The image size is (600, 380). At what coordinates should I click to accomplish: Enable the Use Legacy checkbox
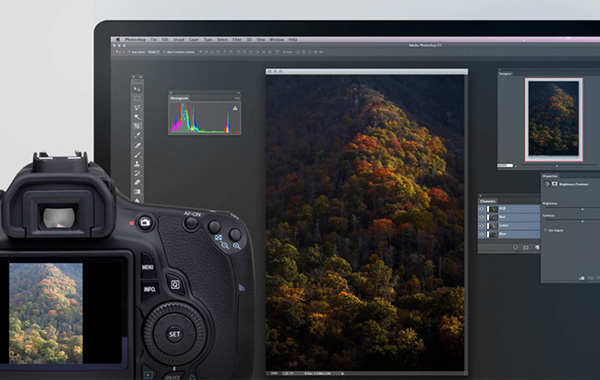tap(545, 230)
